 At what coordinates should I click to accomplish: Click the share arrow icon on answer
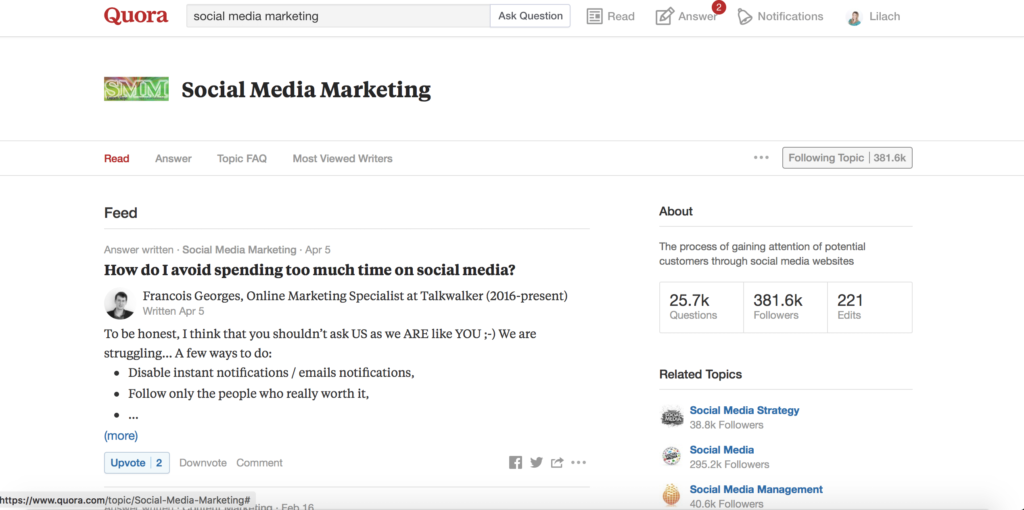(x=557, y=462)
